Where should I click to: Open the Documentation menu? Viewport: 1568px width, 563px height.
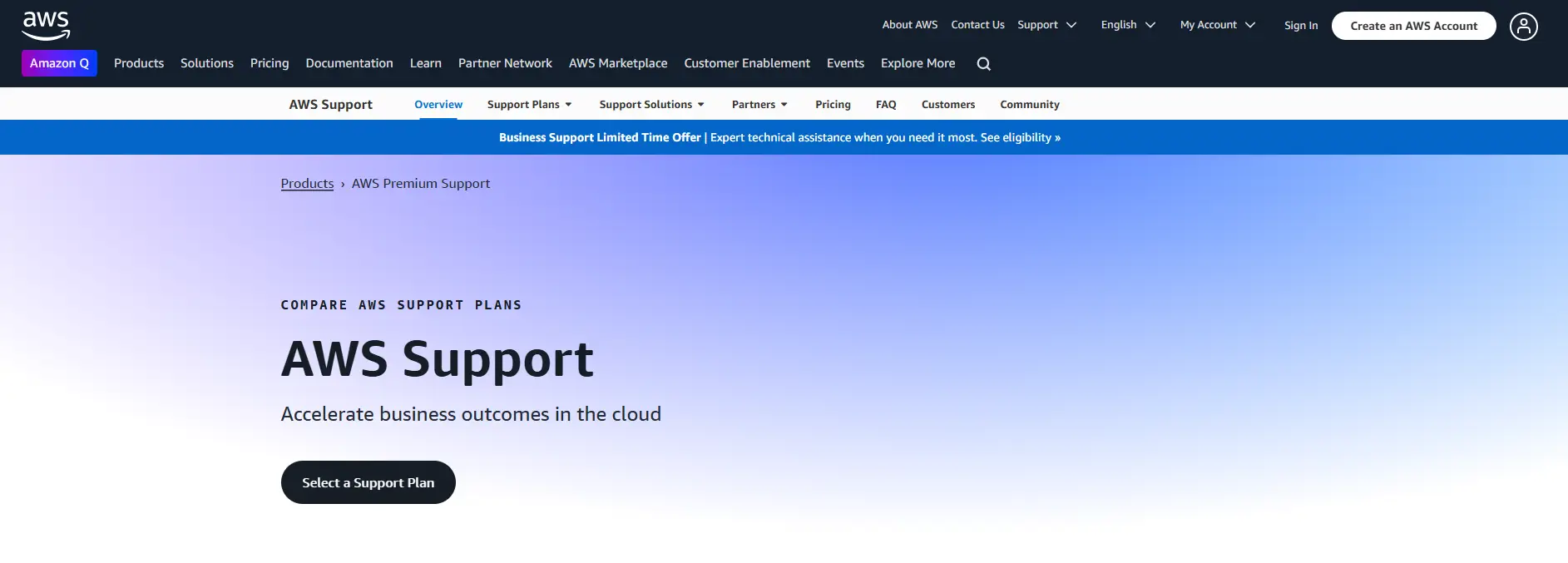click(349, 63)
